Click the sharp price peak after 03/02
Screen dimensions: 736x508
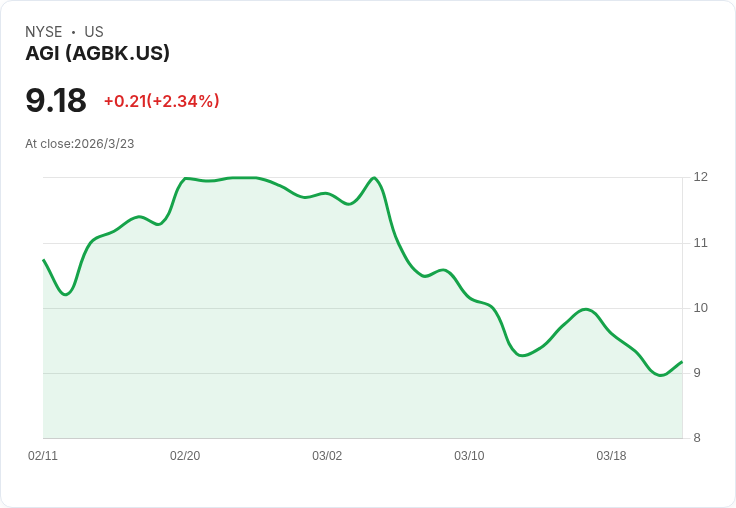click(x=374, y=178)
